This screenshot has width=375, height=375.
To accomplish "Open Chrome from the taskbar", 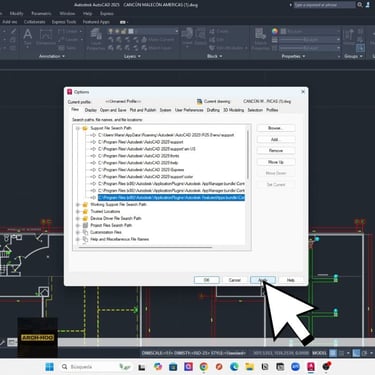I will tap(204, 367).
